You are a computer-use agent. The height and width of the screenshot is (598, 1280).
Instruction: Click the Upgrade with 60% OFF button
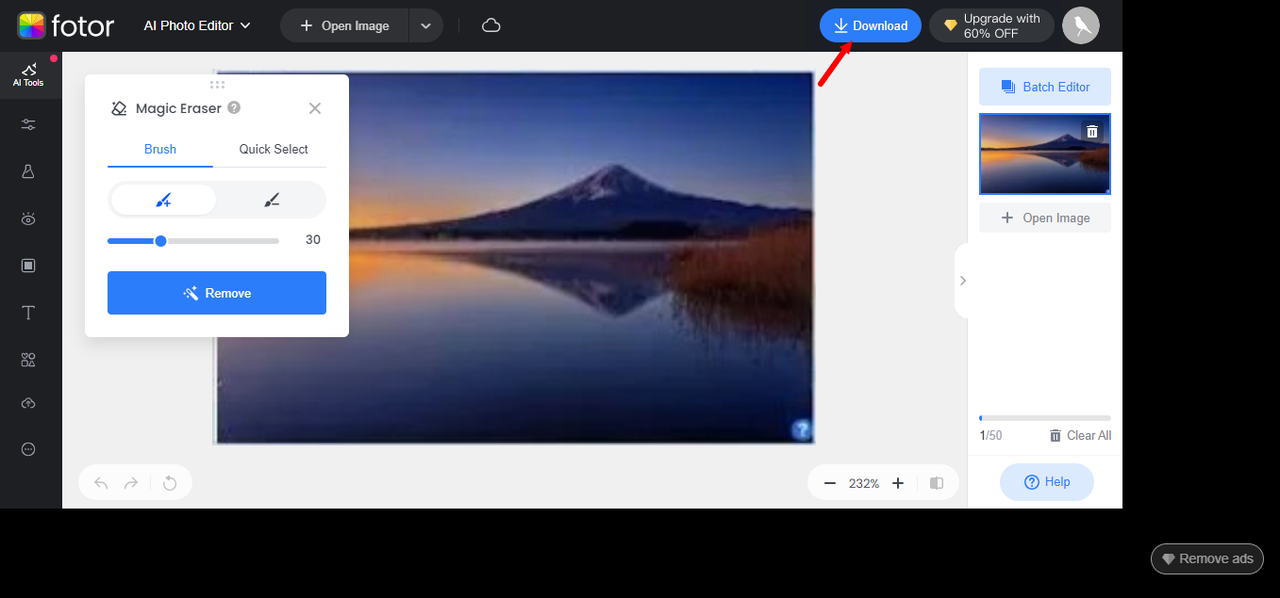point(992,25)
